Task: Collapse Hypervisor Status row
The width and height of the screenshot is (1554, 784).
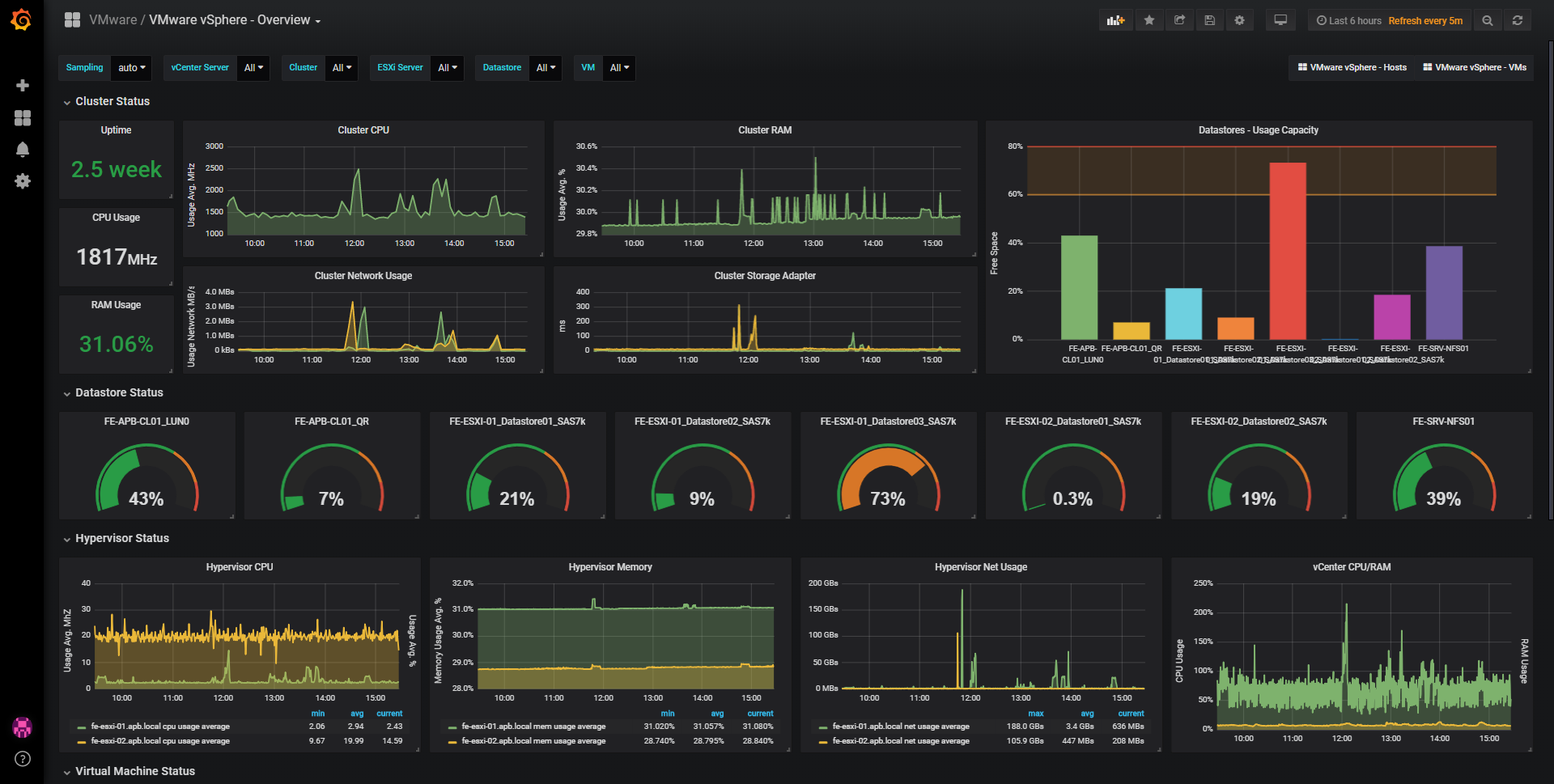Action: tap(122, 539)
